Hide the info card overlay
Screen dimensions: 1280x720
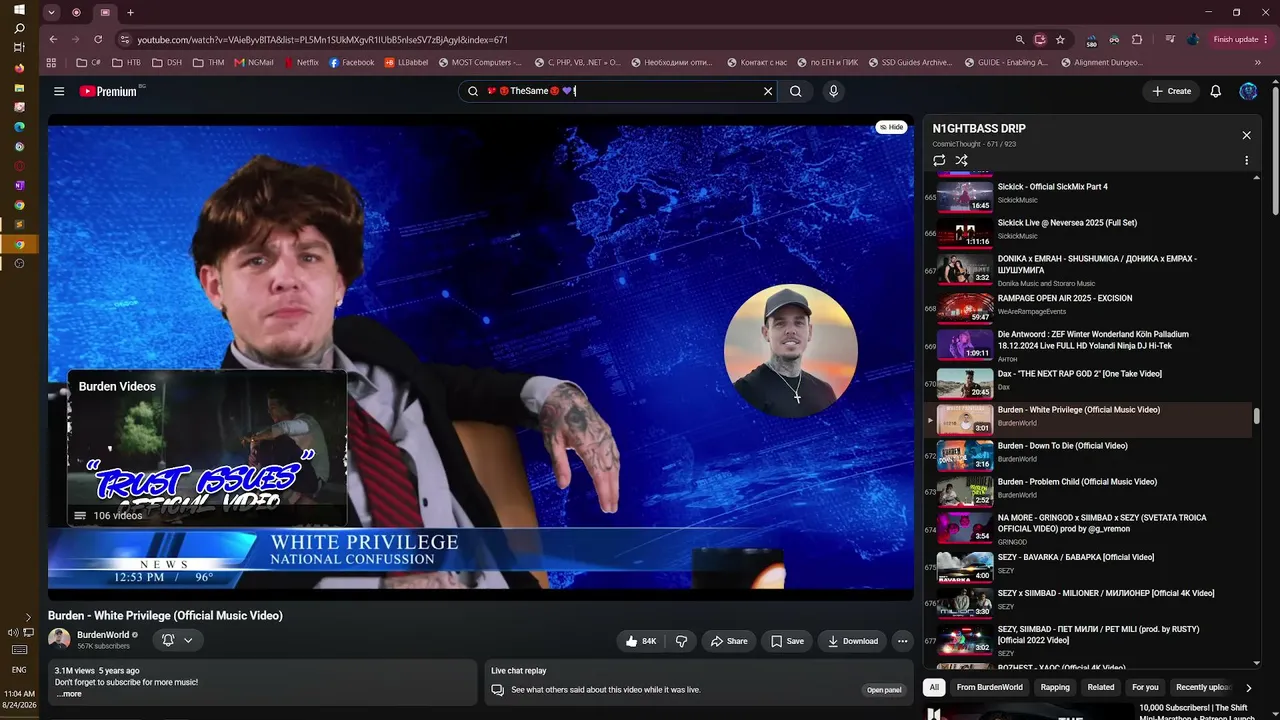point(891,127)
